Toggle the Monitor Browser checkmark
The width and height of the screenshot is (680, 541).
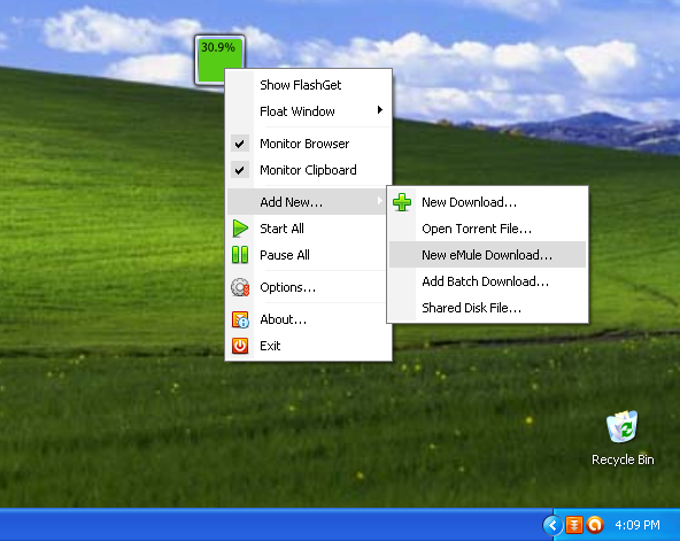tap(240, 144)
